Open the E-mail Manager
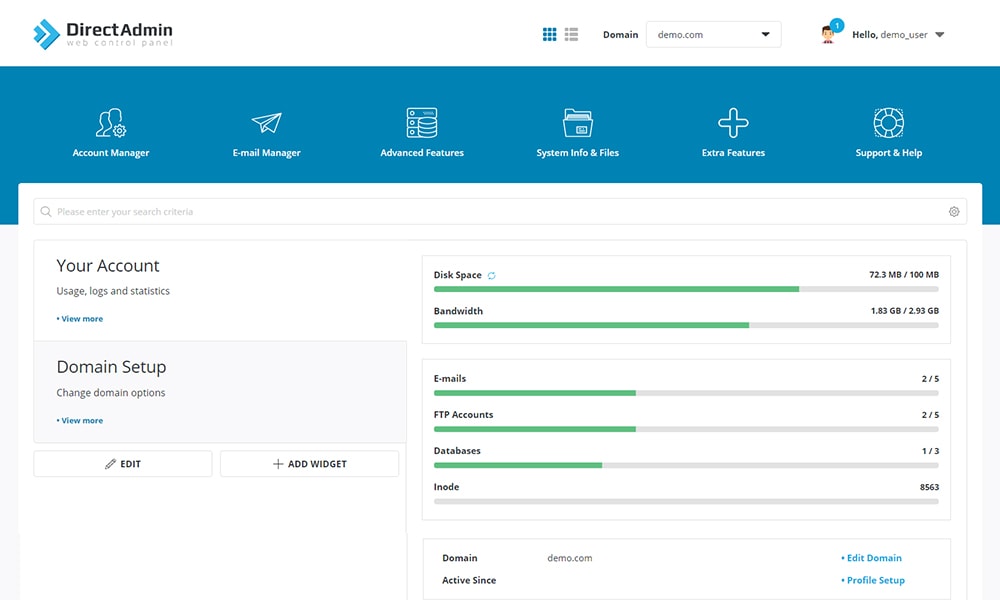The width and height of the screenshot is (1000, 600). click(x=266, y=130)
